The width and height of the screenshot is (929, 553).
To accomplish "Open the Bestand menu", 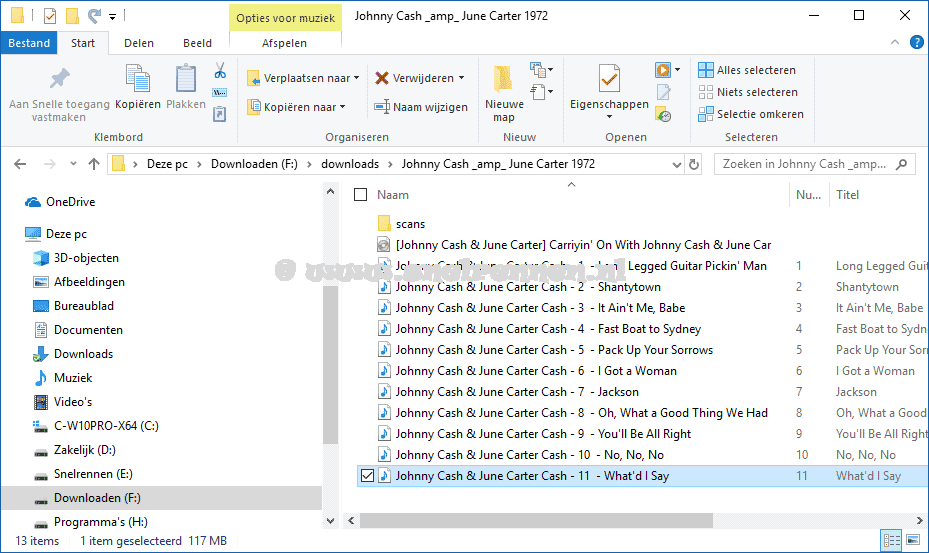I will 29,43.
